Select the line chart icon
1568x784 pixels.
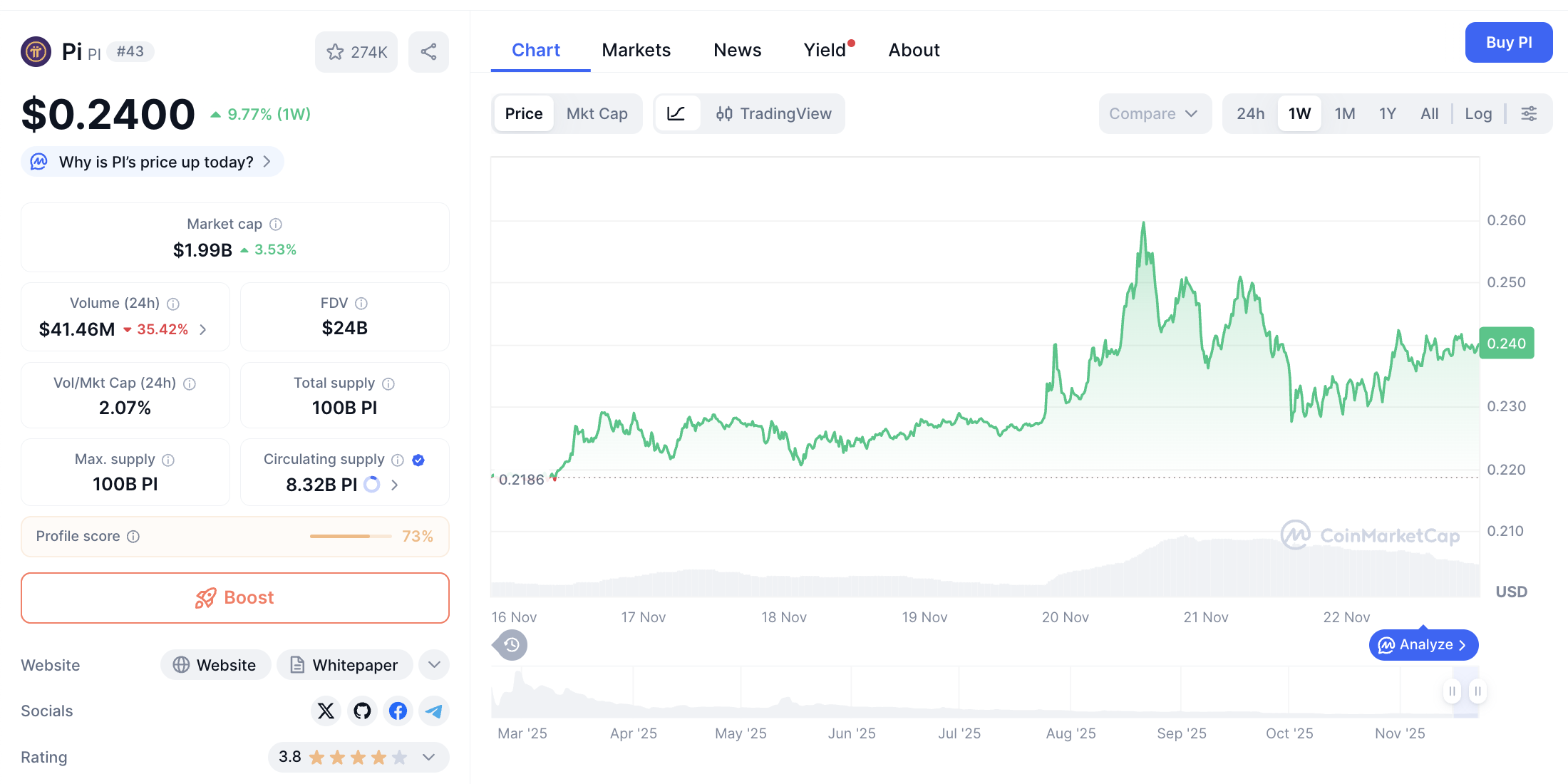point(677,113)
